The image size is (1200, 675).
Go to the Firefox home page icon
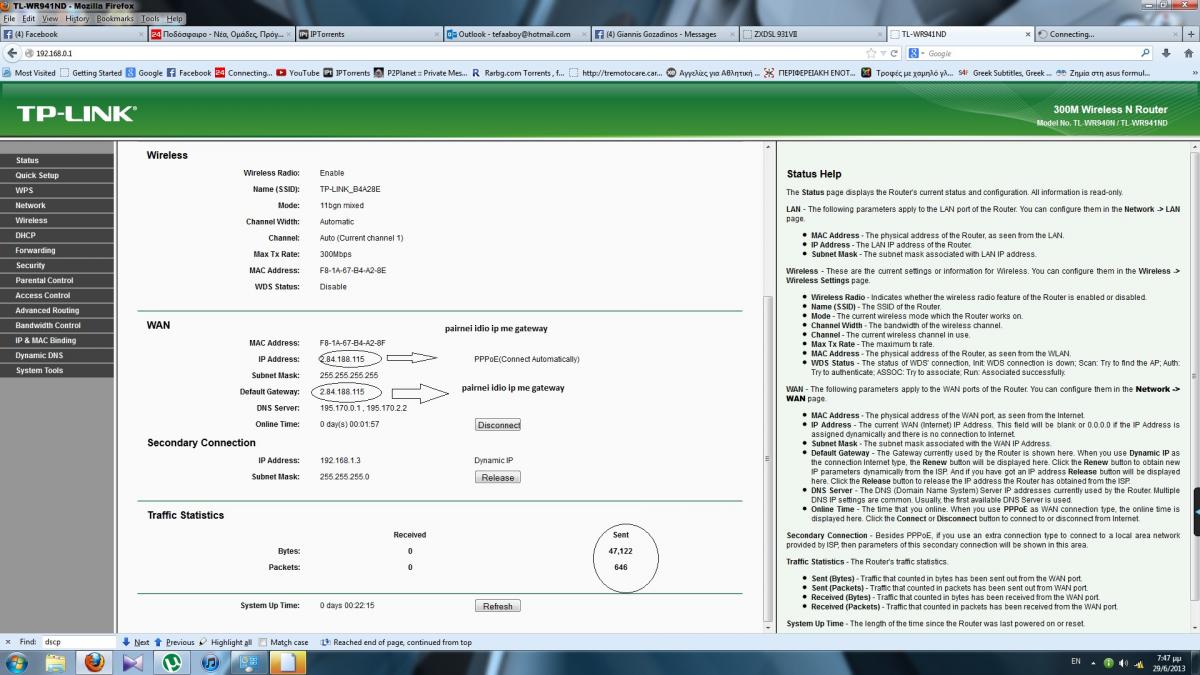[1187, 53]
